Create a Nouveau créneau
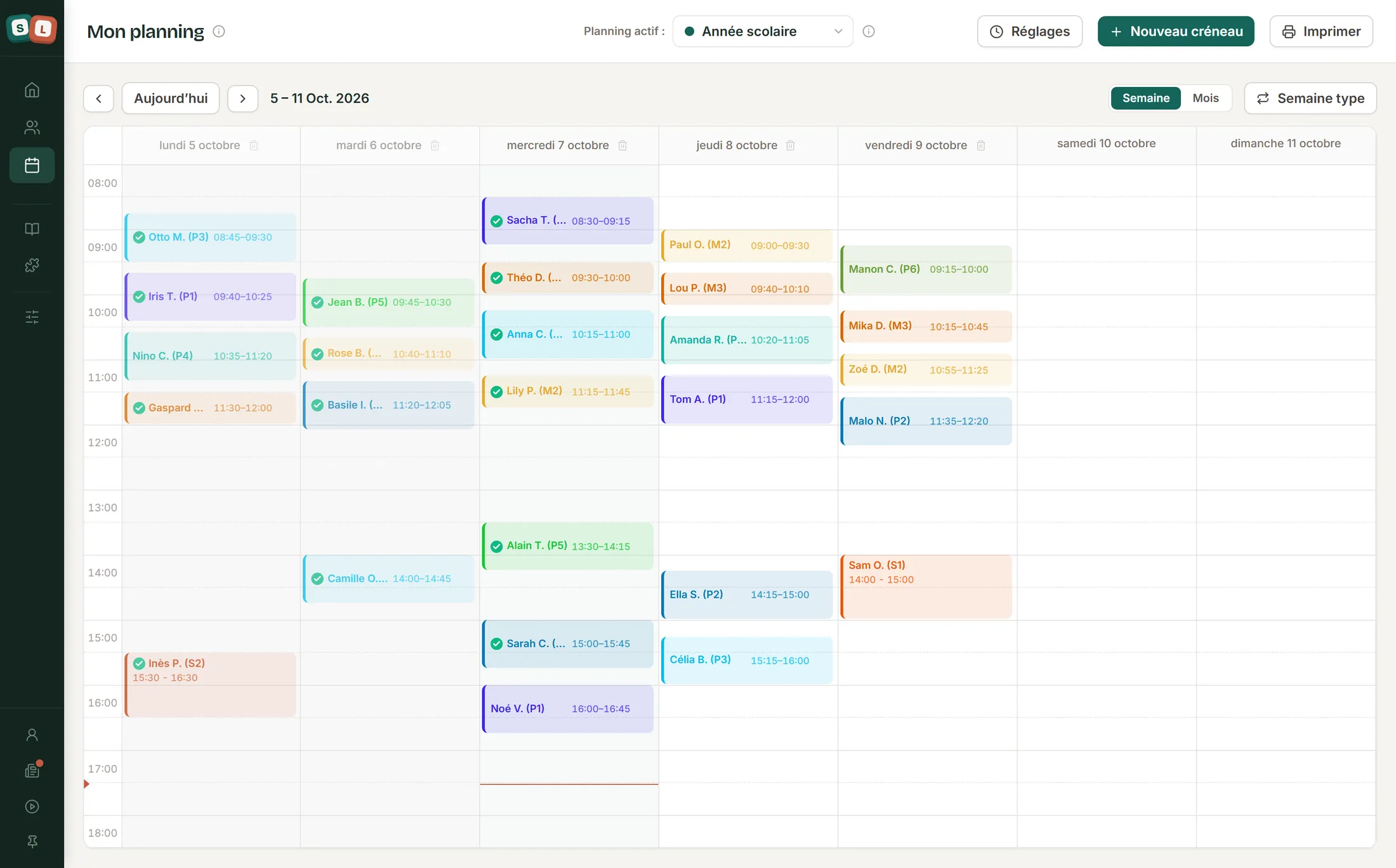 (x=1176, y=31)
